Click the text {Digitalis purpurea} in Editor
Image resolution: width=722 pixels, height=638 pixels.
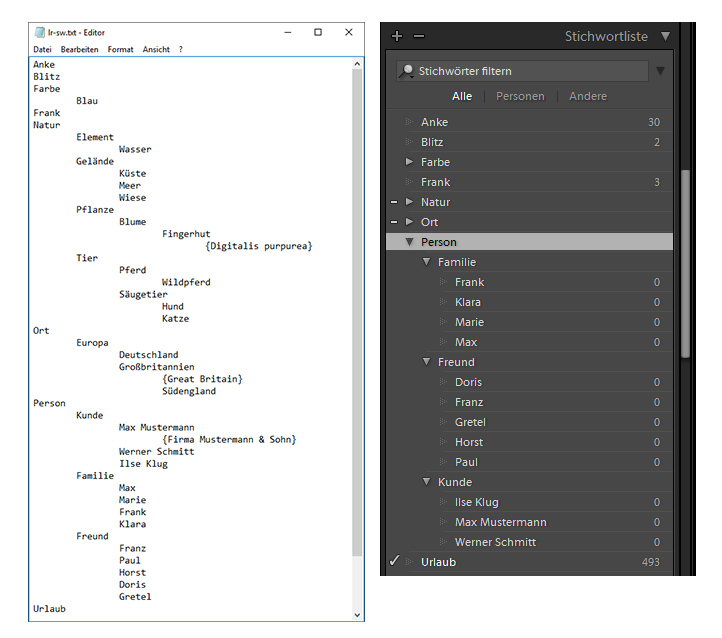tap(259, 246)
